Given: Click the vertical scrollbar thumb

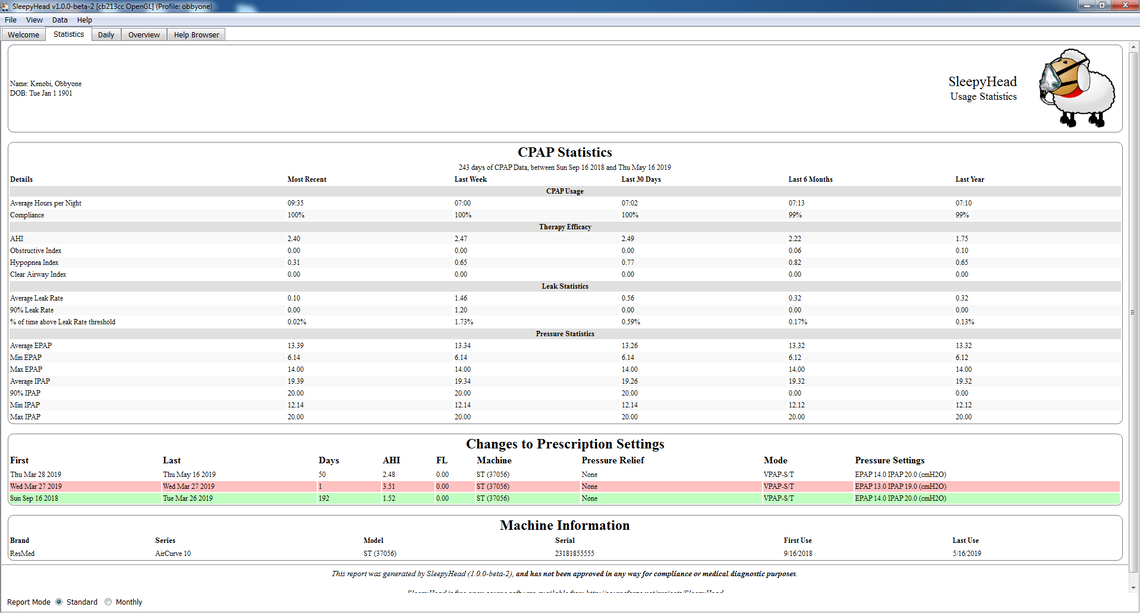Looking at the screenshot, I should click(x=1133, y=313).
